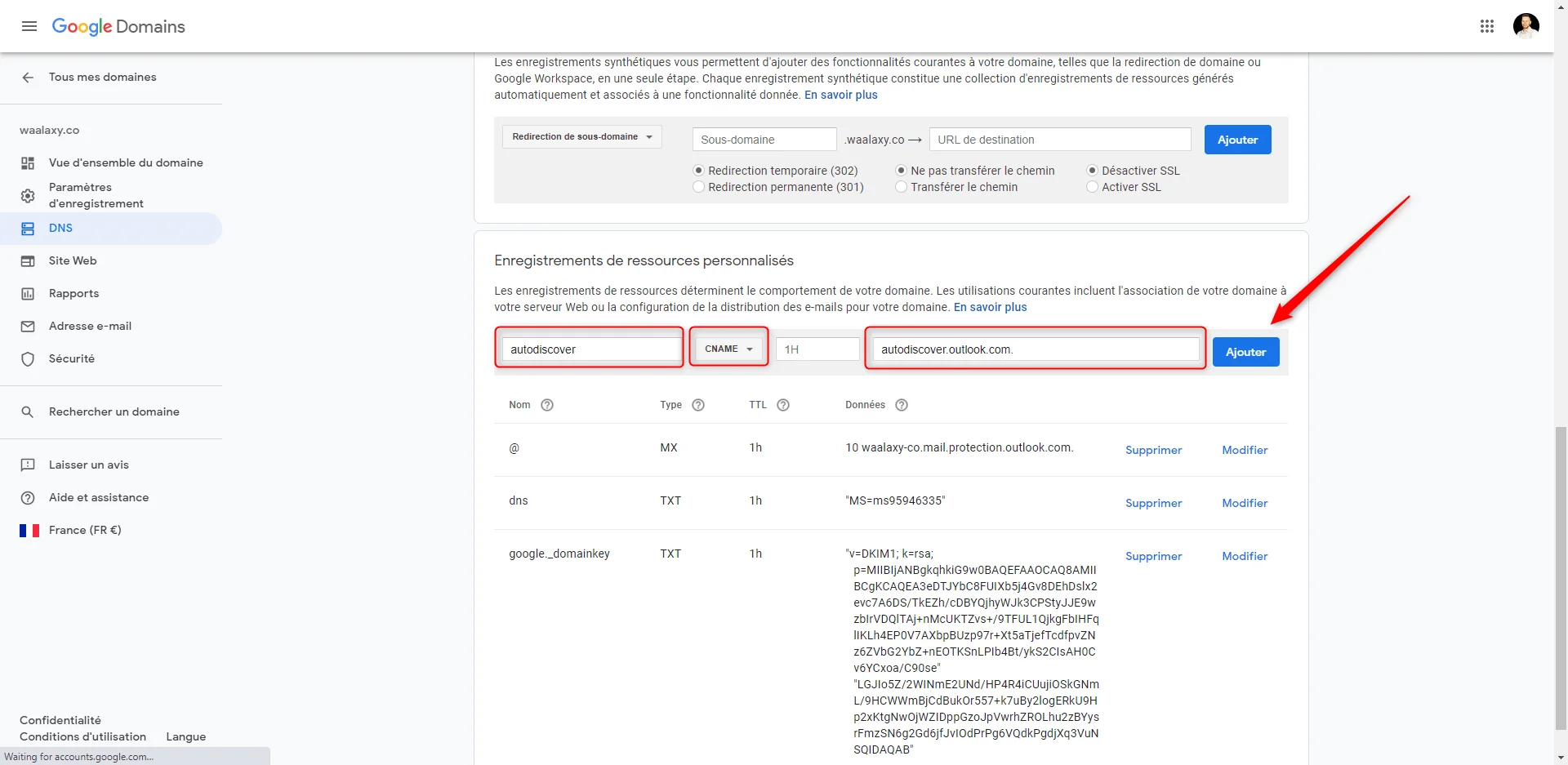Click the help icon next to Nom
Viewport: 1568px width, 765px height.
point(547,405)
